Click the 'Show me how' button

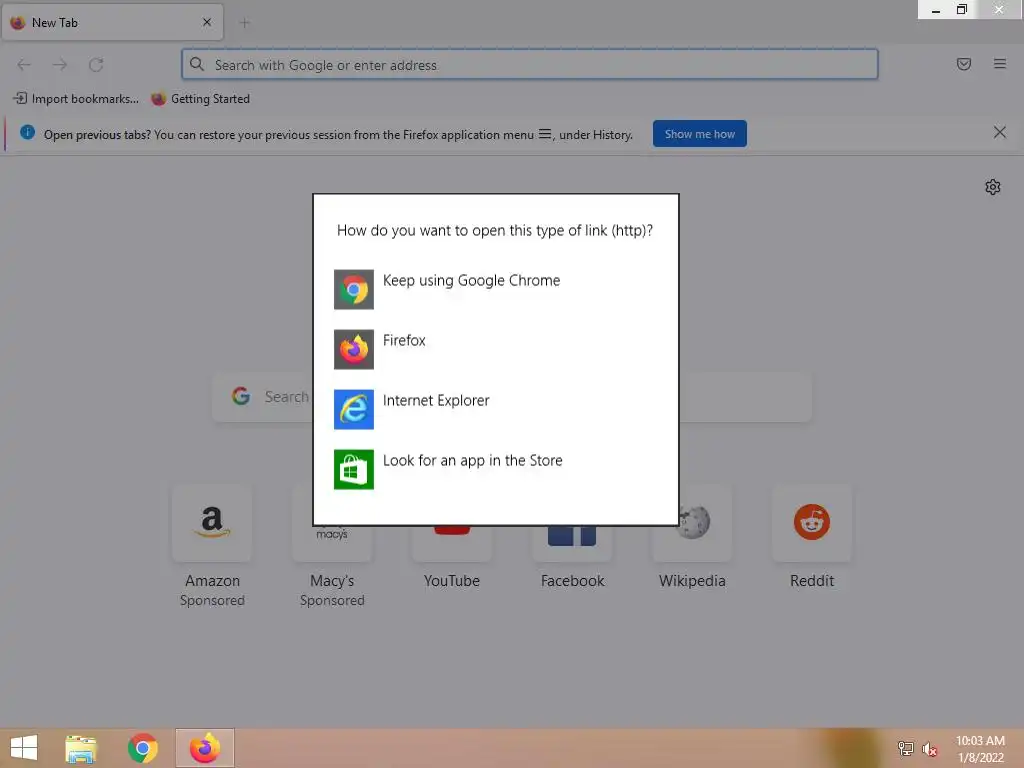[699, 134]
